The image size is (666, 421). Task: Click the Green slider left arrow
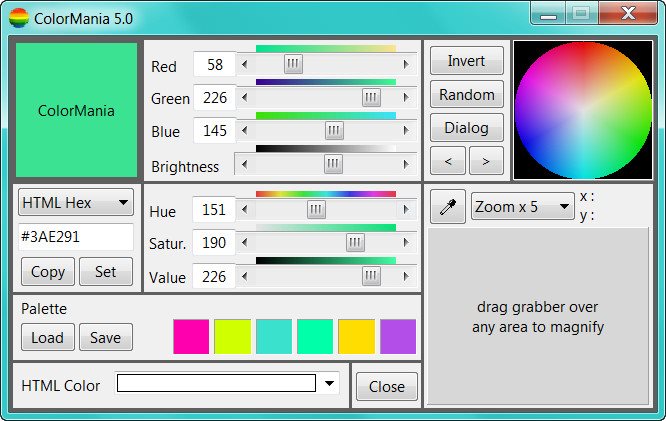[244, 97]
